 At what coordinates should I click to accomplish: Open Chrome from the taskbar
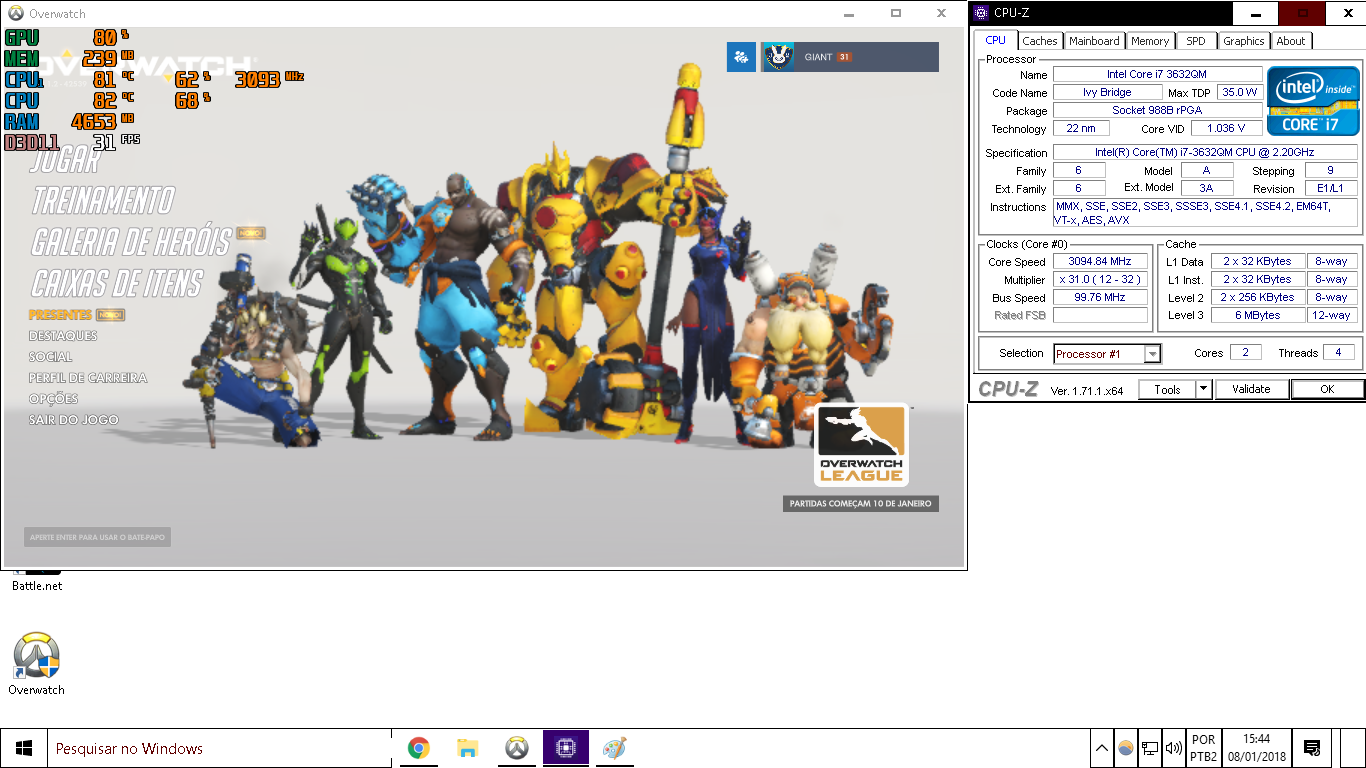point(419,748)
